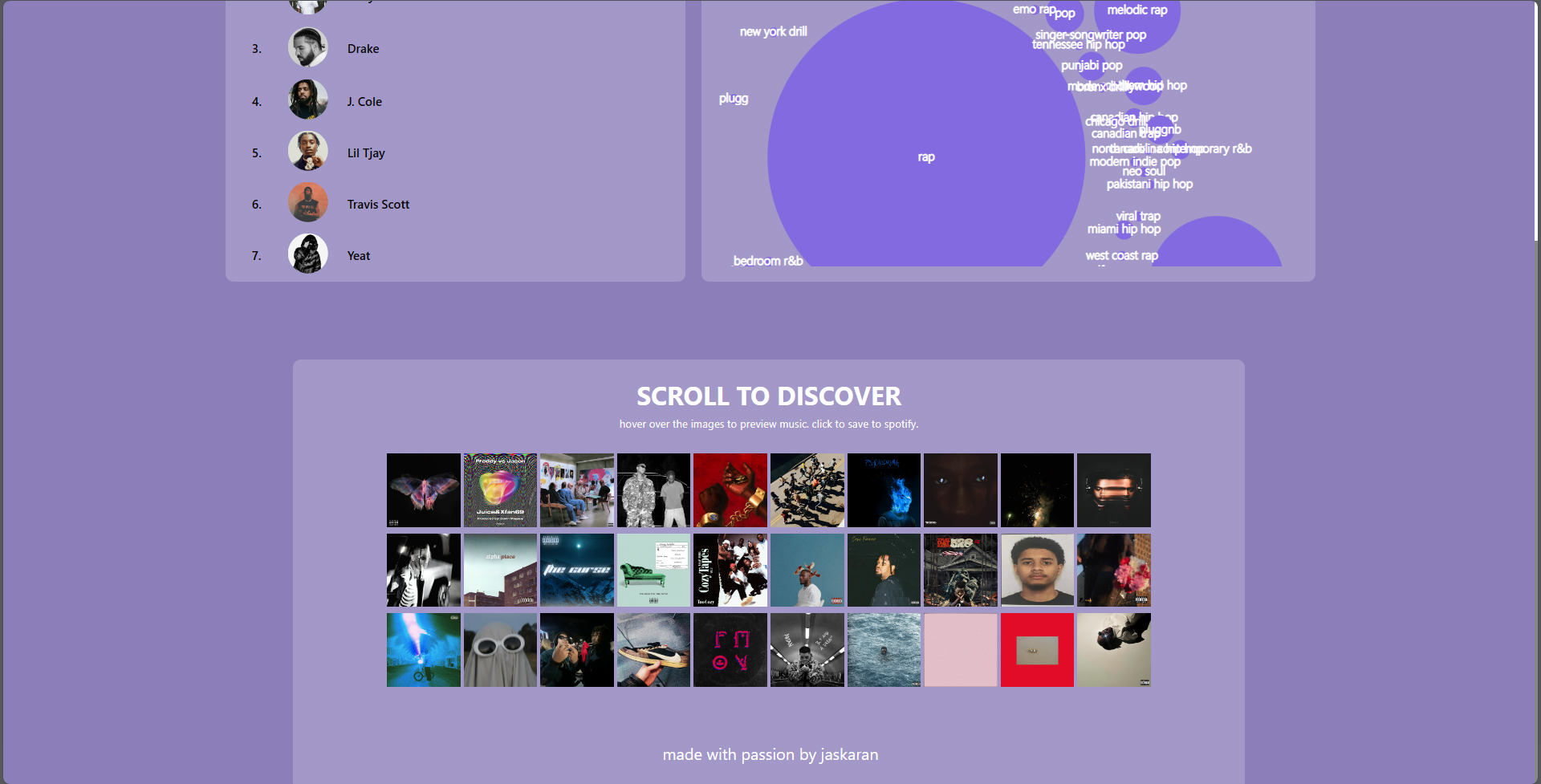The width and height of the screenshot is (1541, 784).
Task: Pick the cover with black figures on tan floor
Action: pos(807,490)
